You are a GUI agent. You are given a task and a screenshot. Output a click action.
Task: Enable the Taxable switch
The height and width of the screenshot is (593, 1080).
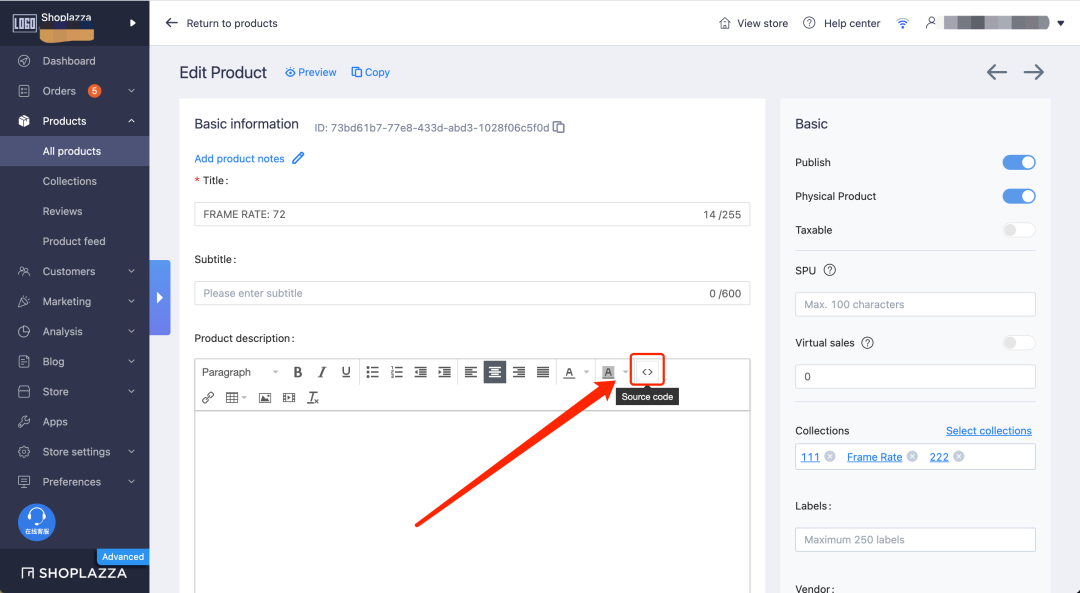[x=1019, y=230]
